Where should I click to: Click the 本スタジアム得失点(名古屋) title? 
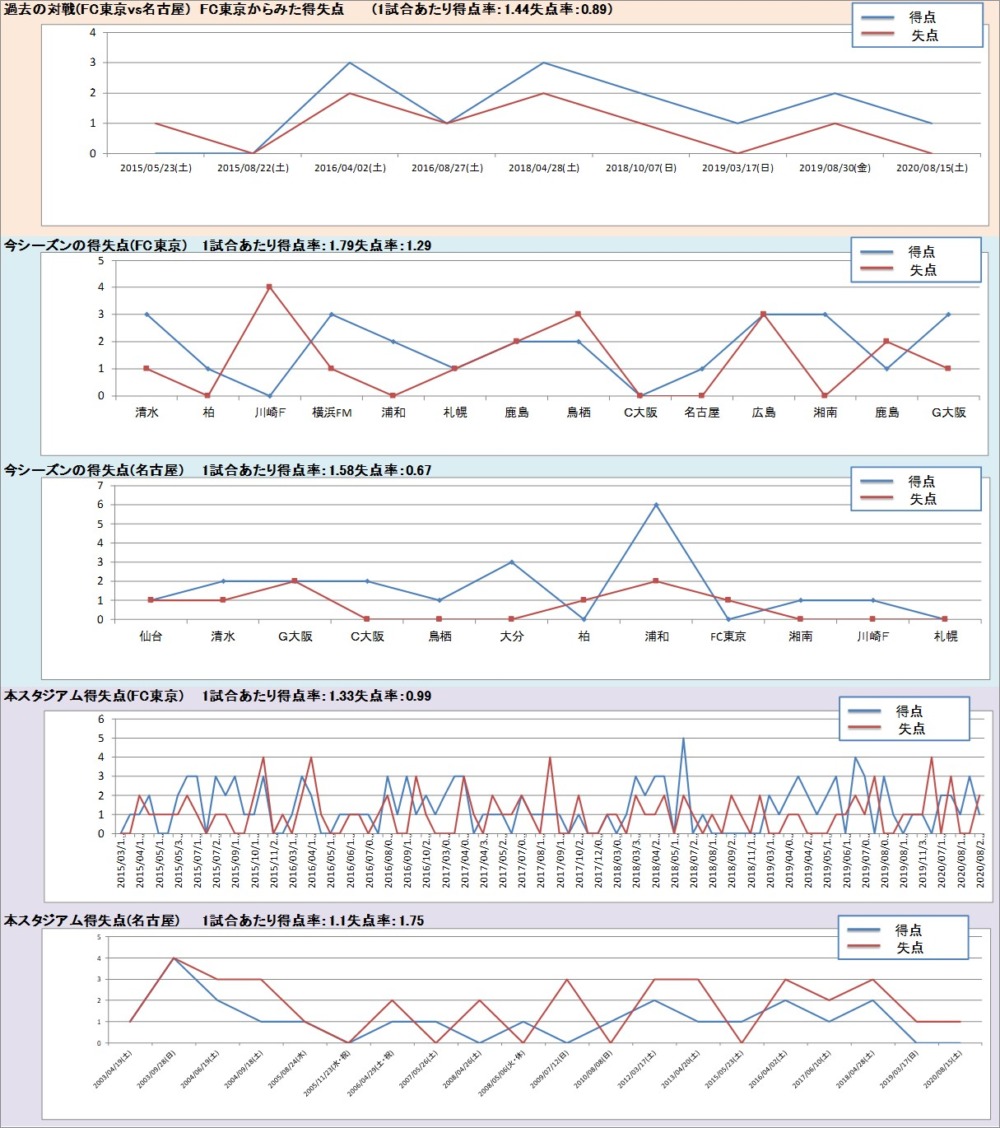tap(96, 921)
